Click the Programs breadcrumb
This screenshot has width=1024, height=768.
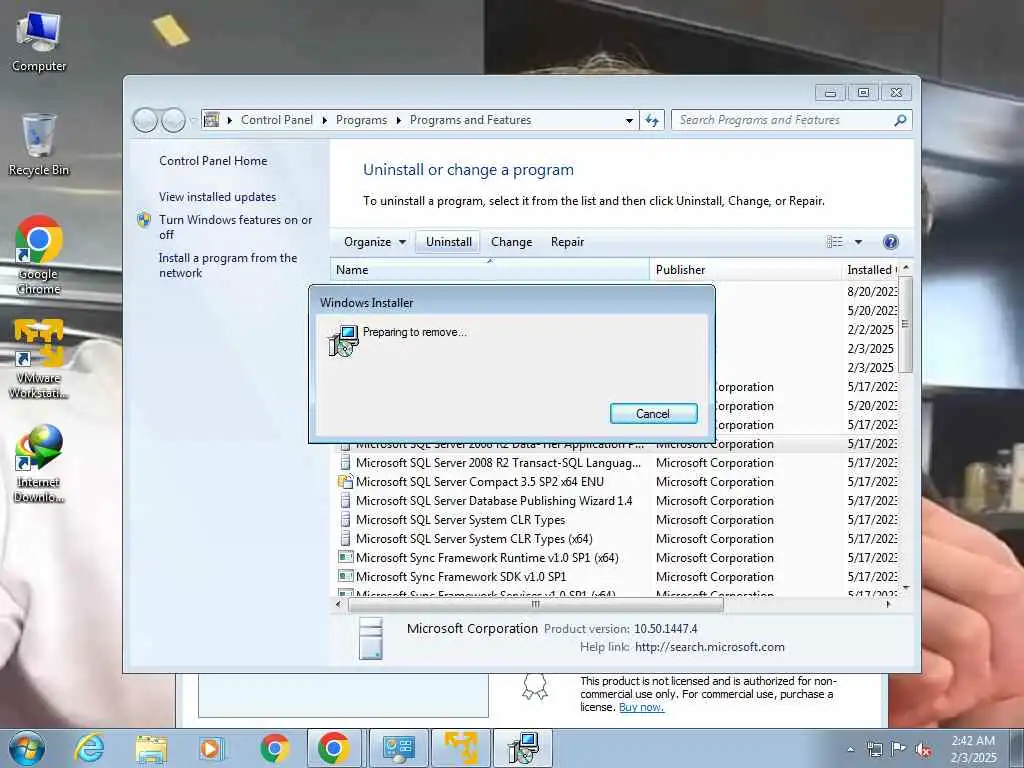[x=361, y=120]
